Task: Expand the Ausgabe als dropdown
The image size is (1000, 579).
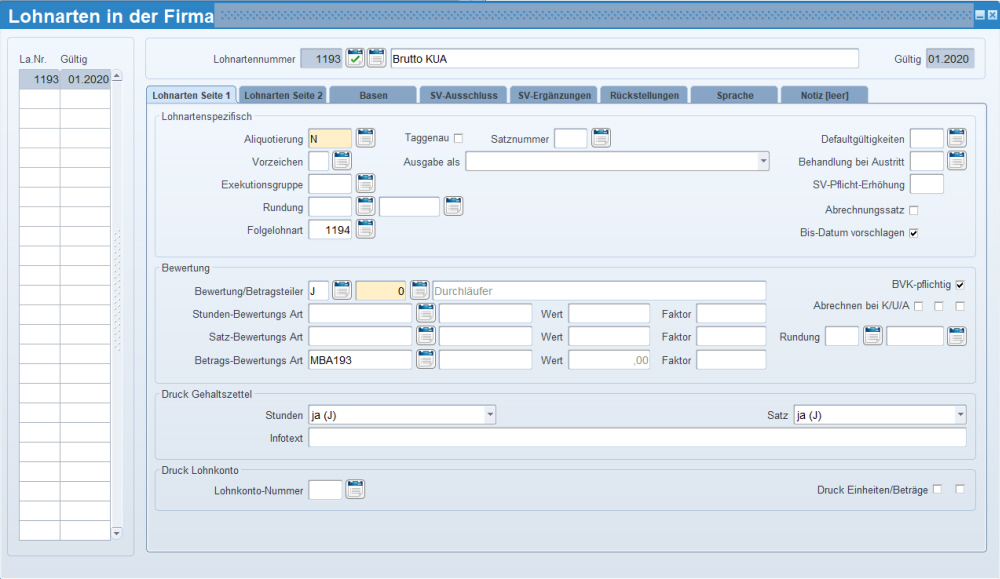Action: click(763, 161)
